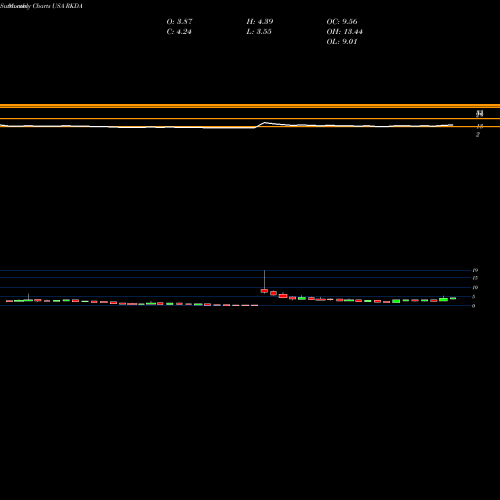This screenshot has width=500, height=500.
Task: Click the bump in the white indicator line
Action: click(265, 123)
